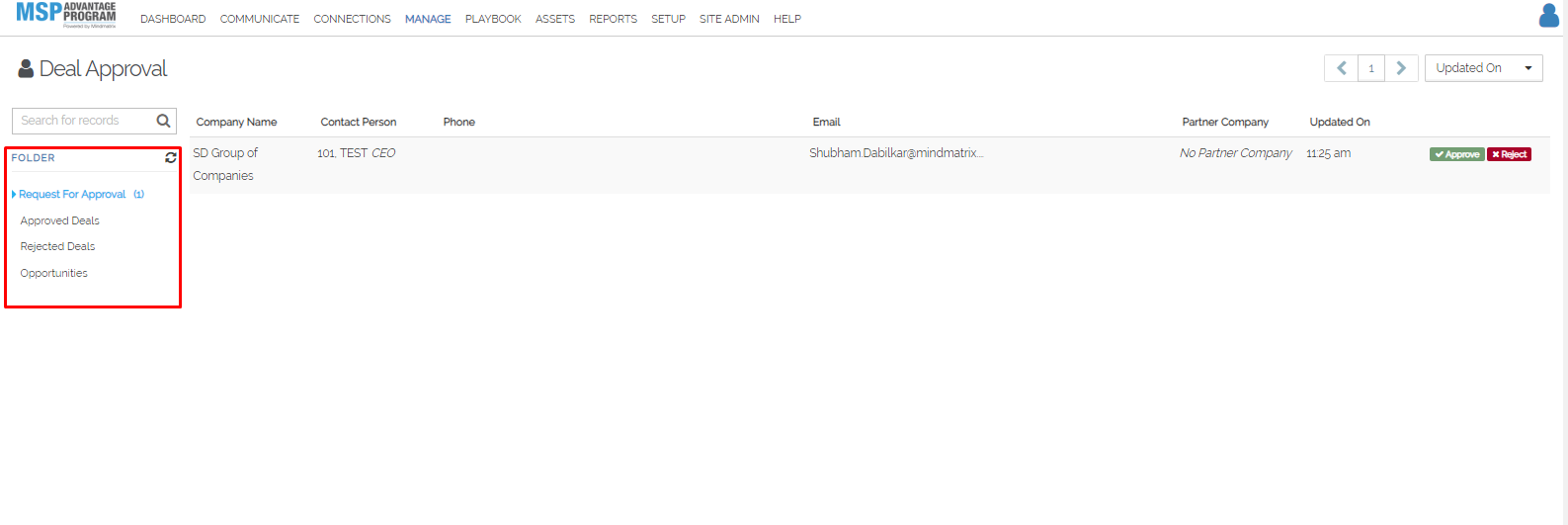
Task: Click the search magnifier icon
Action: tap(163, 121)
